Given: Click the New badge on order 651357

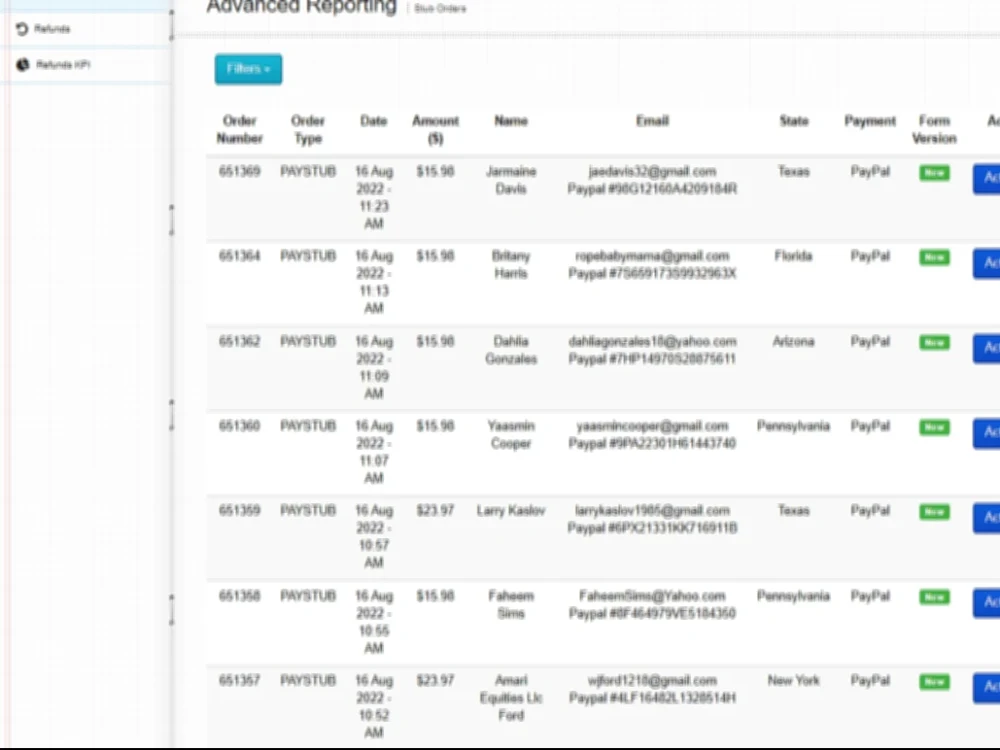Looking at the screenshot, I should click(932, 683).
